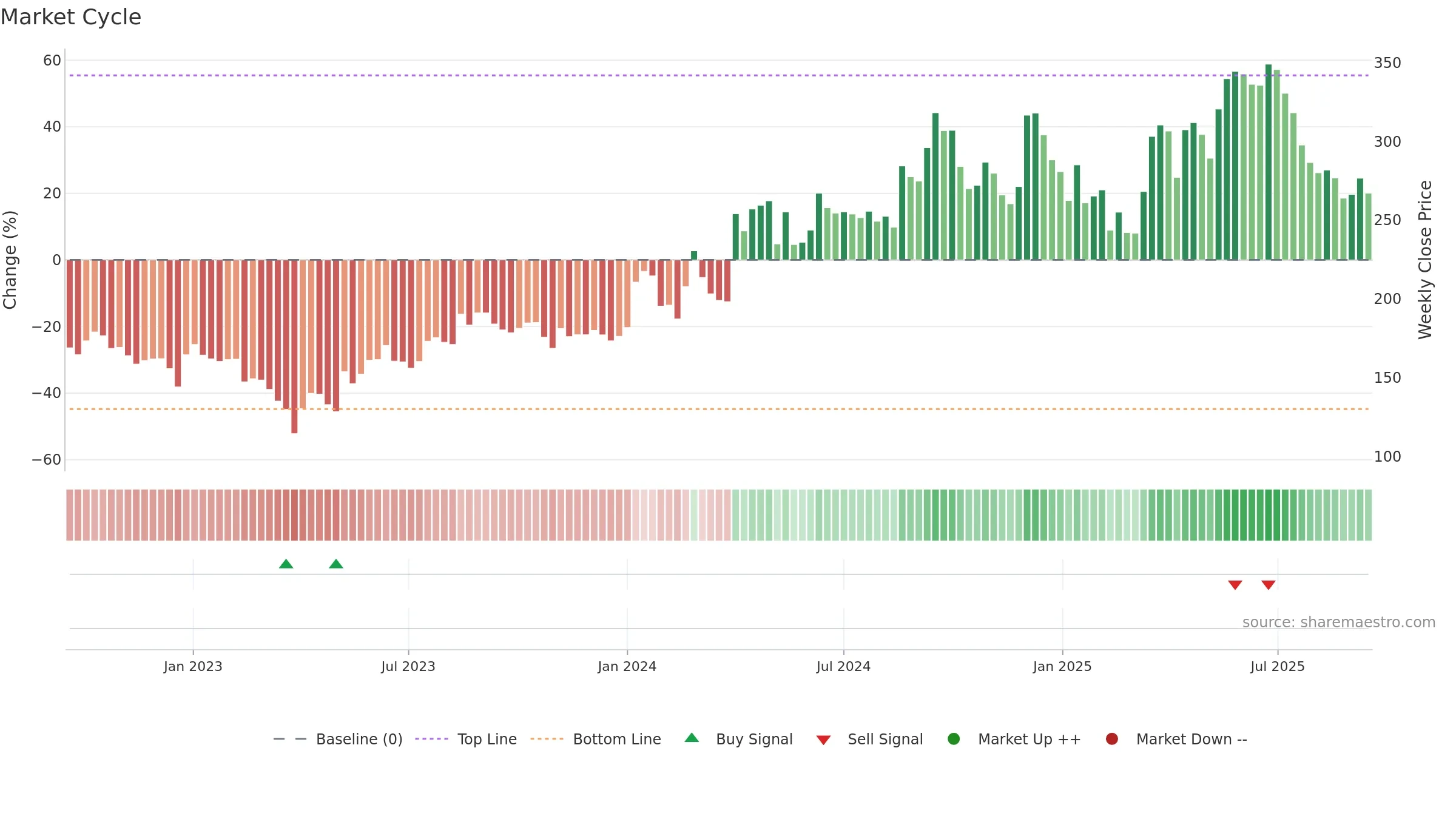
Task: Click the first buy signal marker in 2023
Action: click(286, 564)
